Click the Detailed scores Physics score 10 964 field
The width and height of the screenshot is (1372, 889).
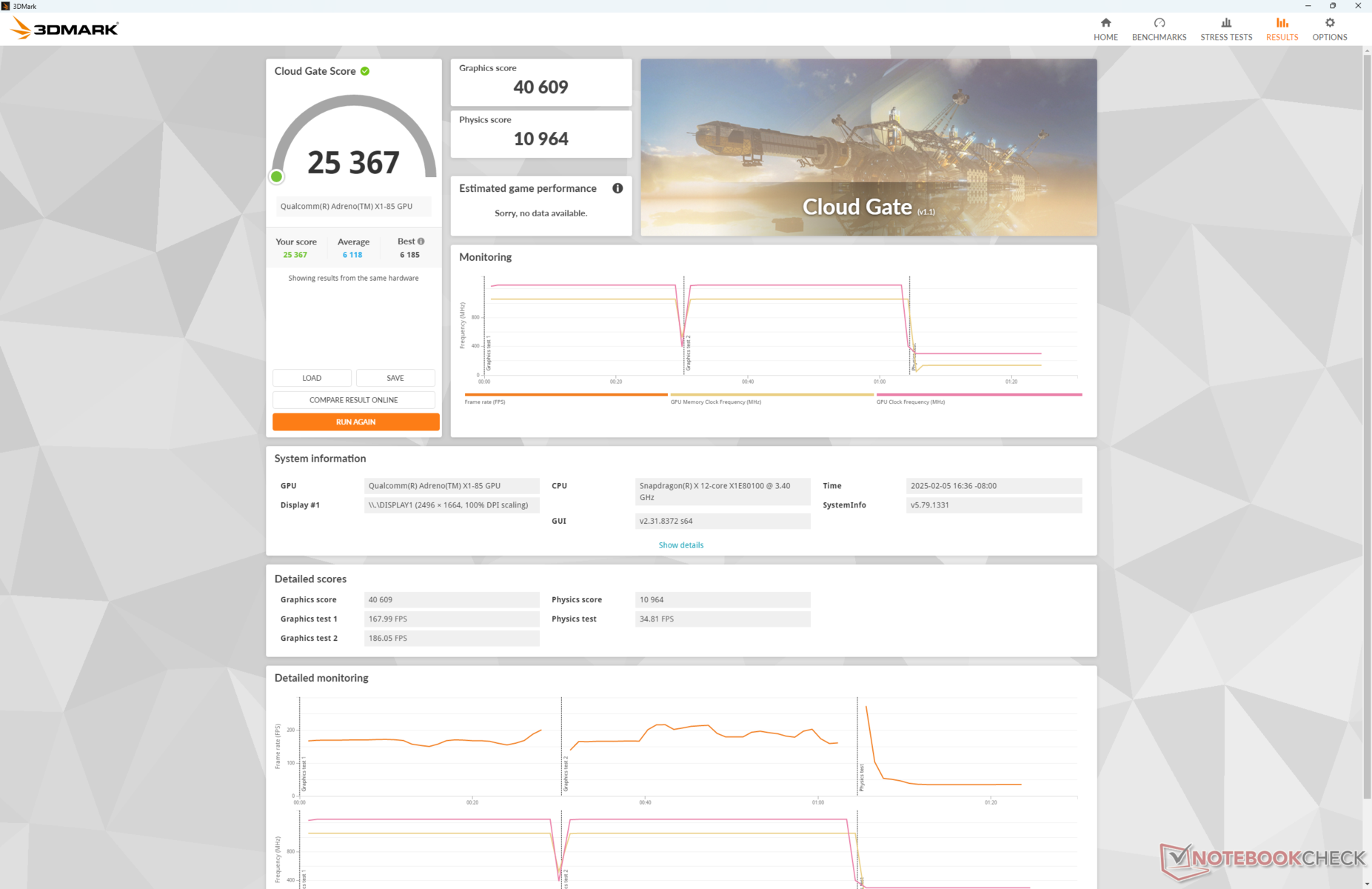click(x=723, y=600)
